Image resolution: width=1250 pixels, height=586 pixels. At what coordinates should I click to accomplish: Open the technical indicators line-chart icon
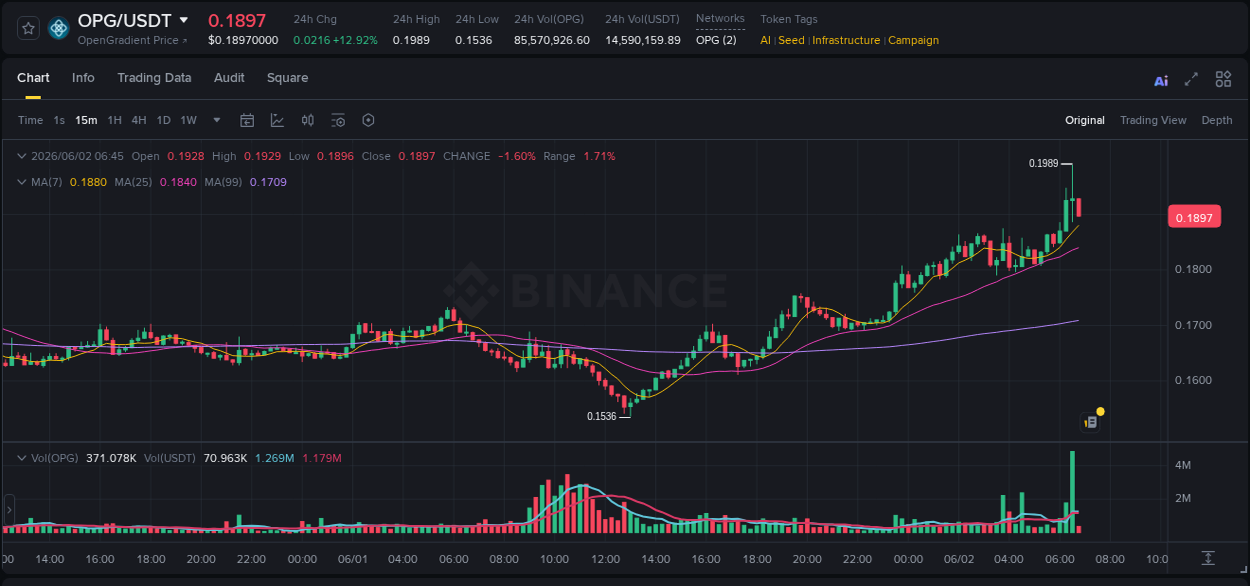[x=277, y=120]
